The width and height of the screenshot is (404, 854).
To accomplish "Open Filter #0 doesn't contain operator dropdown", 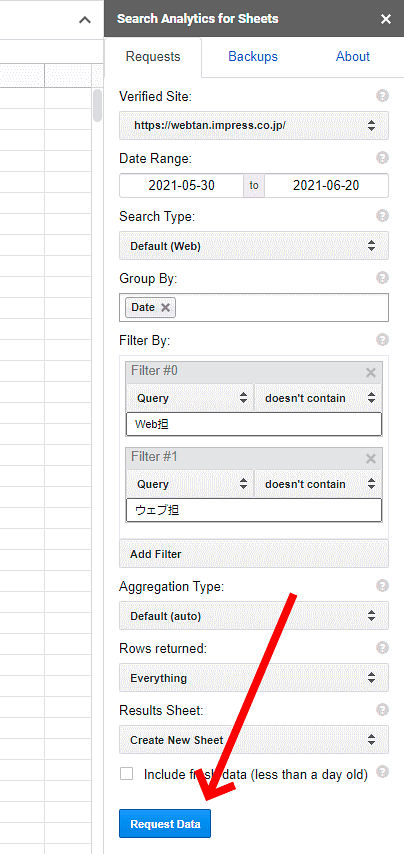I will 318,398.
